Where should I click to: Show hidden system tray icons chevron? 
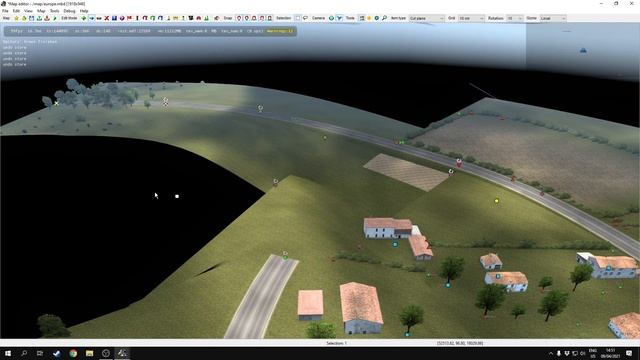[x=551, y=353]
